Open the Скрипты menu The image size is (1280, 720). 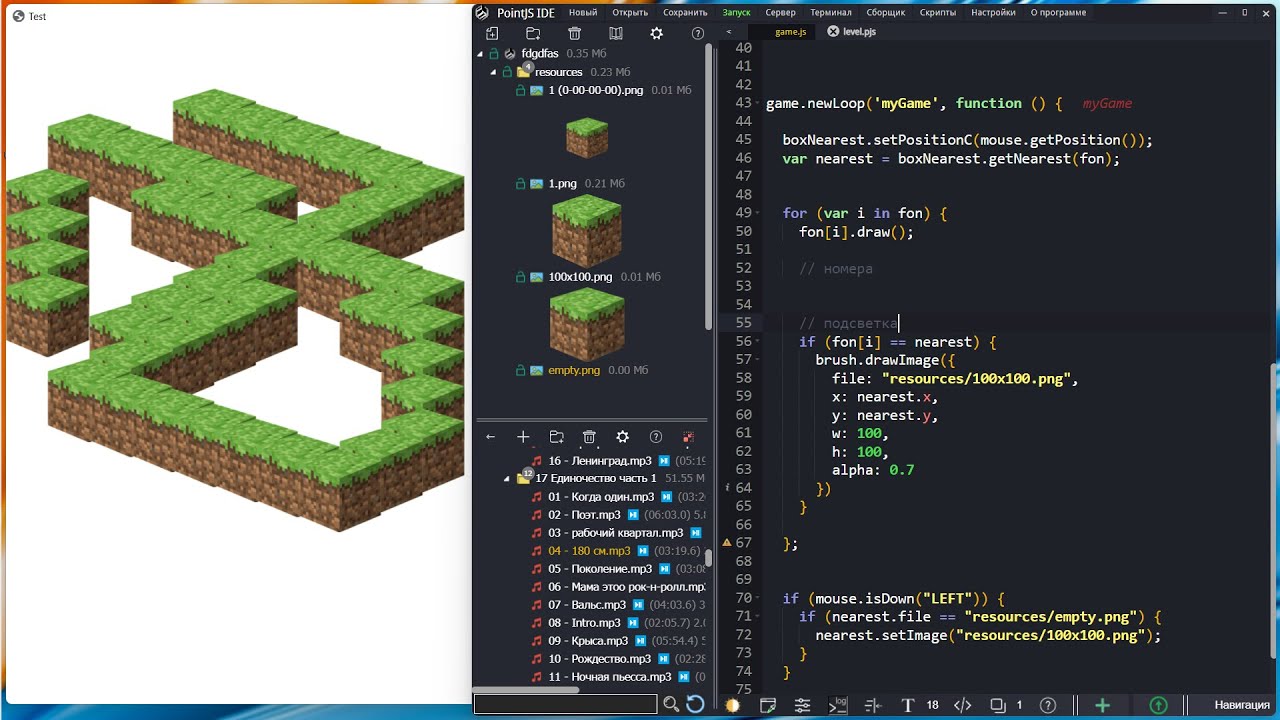[x=938, y=13]
